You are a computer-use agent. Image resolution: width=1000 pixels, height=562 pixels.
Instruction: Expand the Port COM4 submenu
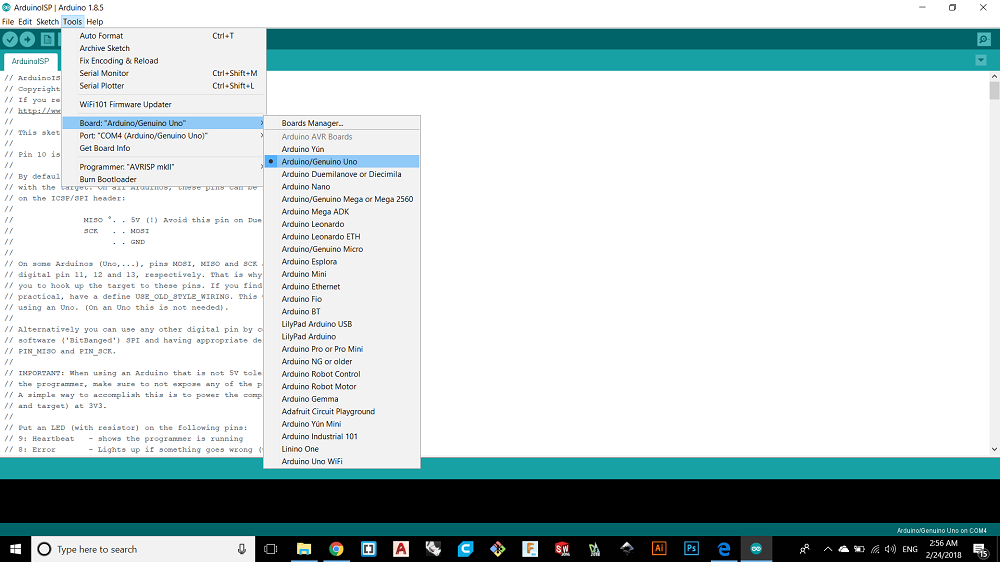point(164,136)
